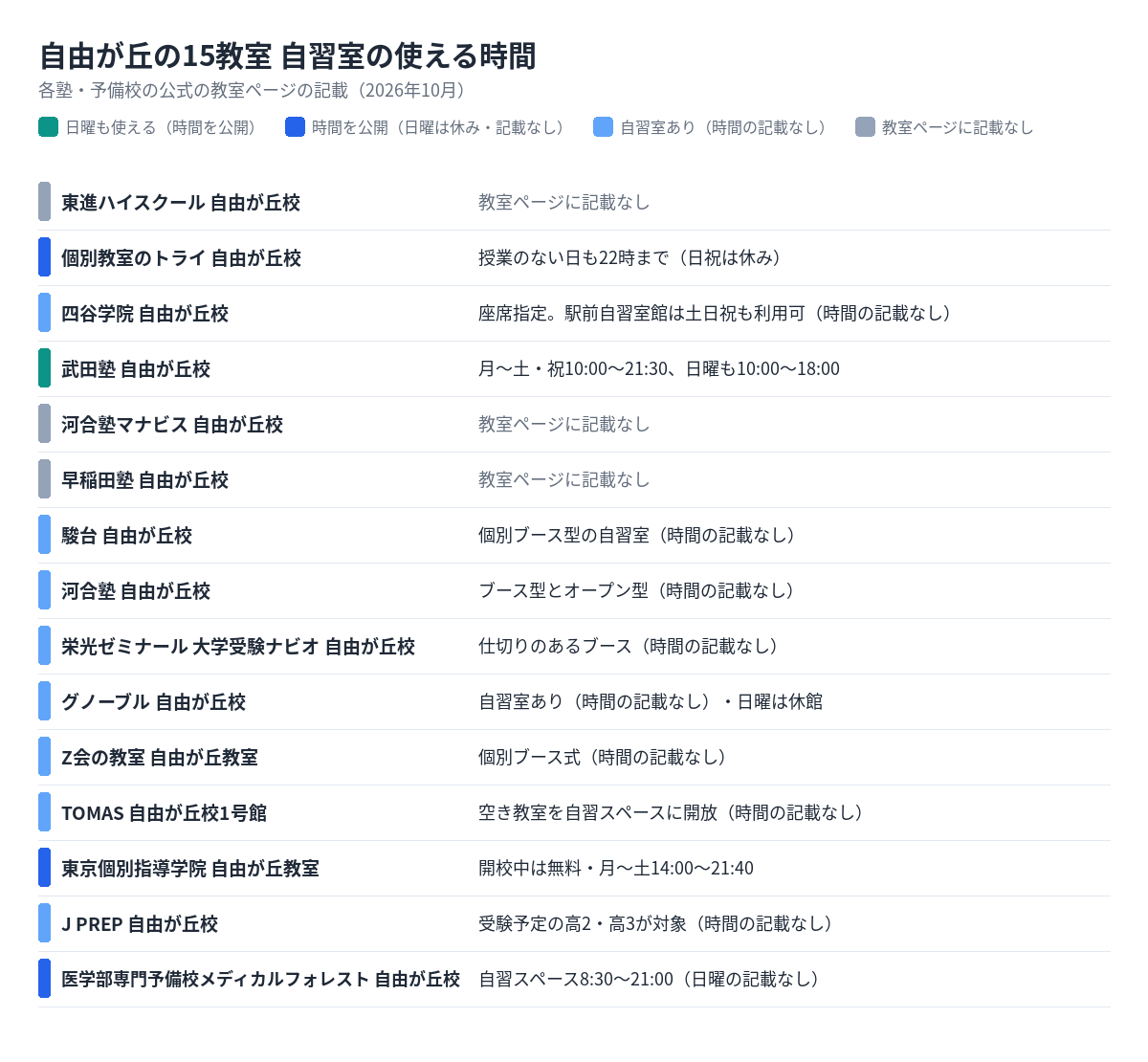This screenshot has width=1148, height=1062.
Task: Click detail ブース型とオープン型
Action: [563, 590]
